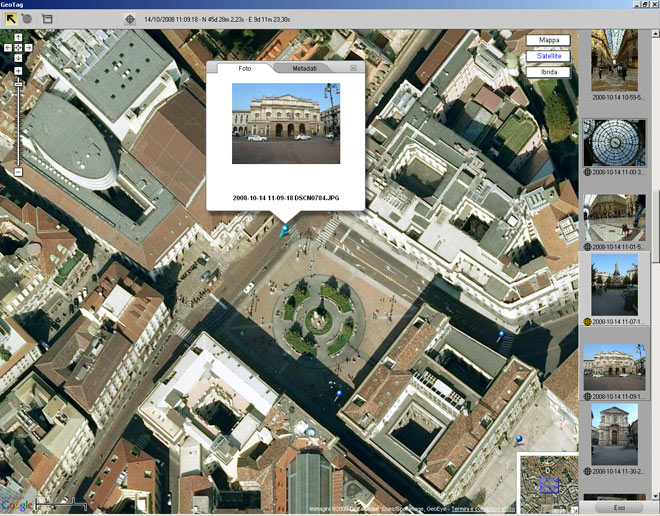This screenshot has height=516, width=660.
Task: Click the center map control button
Action: [18, 48]
